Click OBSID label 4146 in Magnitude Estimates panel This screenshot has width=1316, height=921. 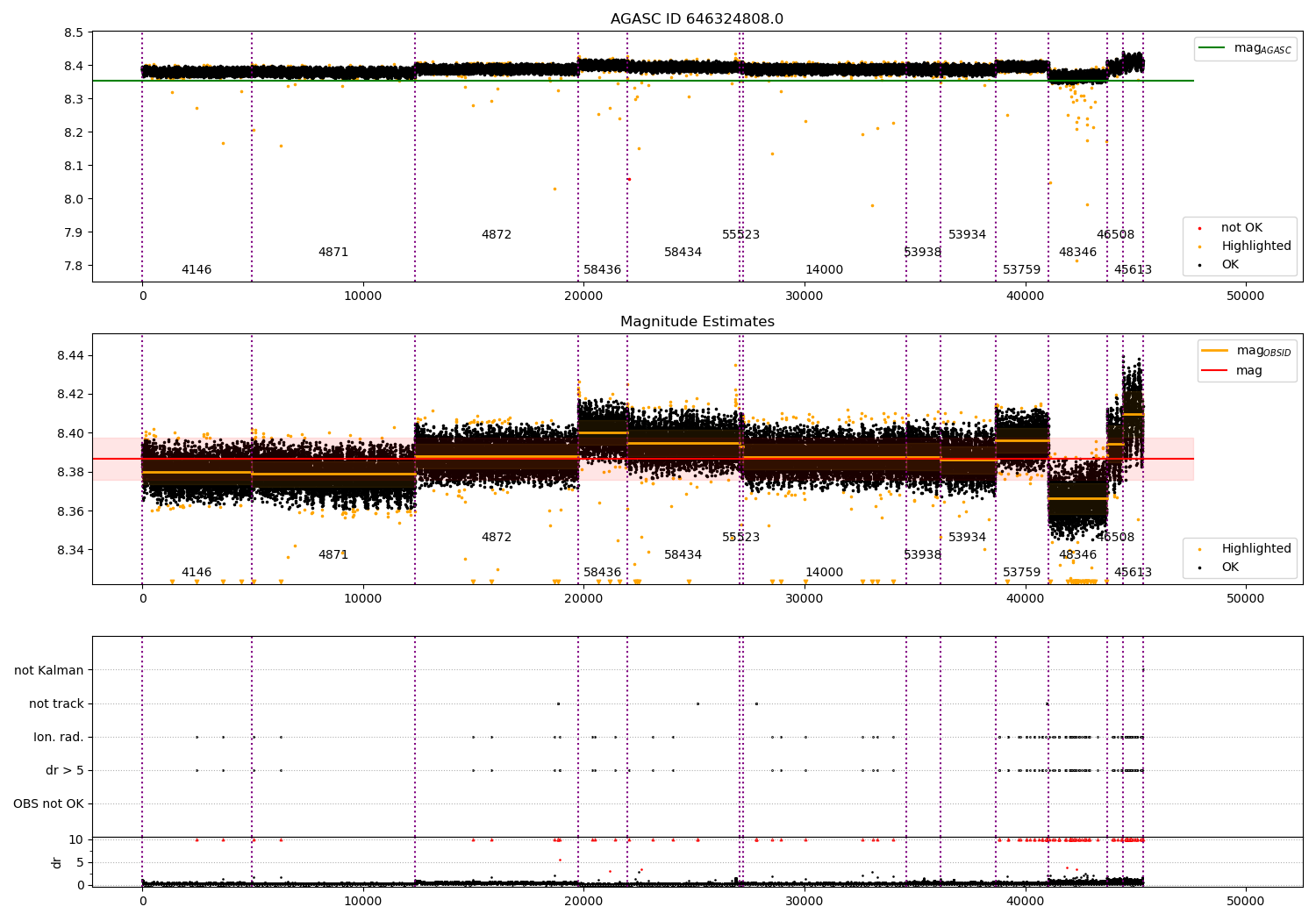point(197,573)
